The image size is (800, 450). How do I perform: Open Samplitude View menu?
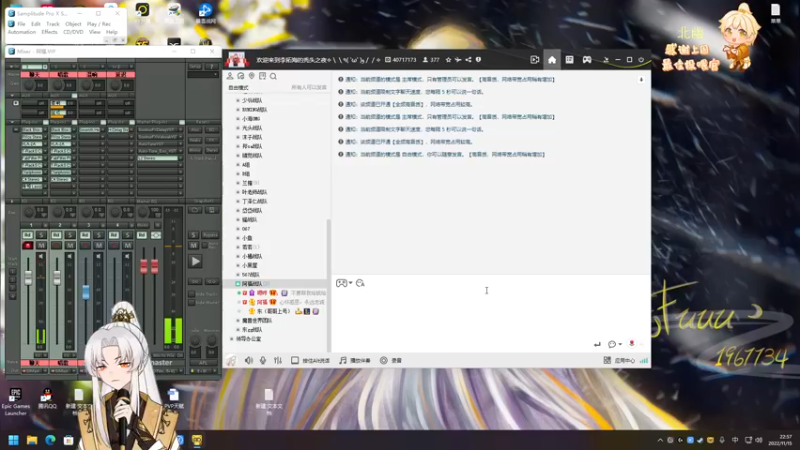click(94, 32)
